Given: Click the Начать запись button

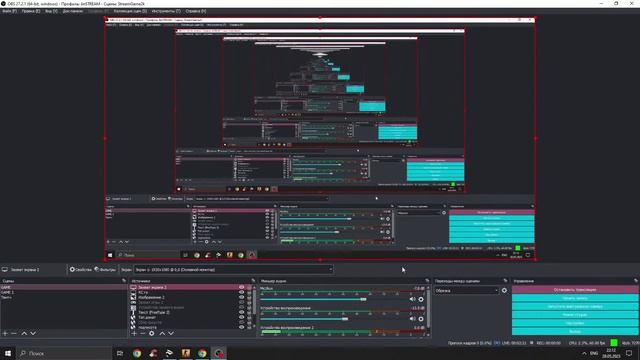Looking at the screenshot, I should 575,298.
